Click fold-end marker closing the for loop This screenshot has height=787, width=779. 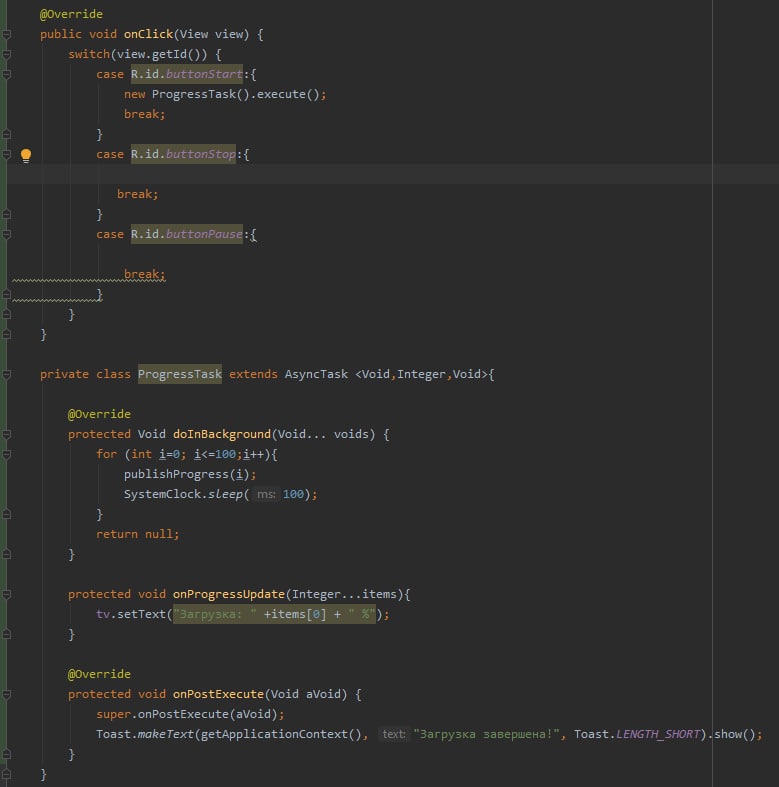click(7, 514)
